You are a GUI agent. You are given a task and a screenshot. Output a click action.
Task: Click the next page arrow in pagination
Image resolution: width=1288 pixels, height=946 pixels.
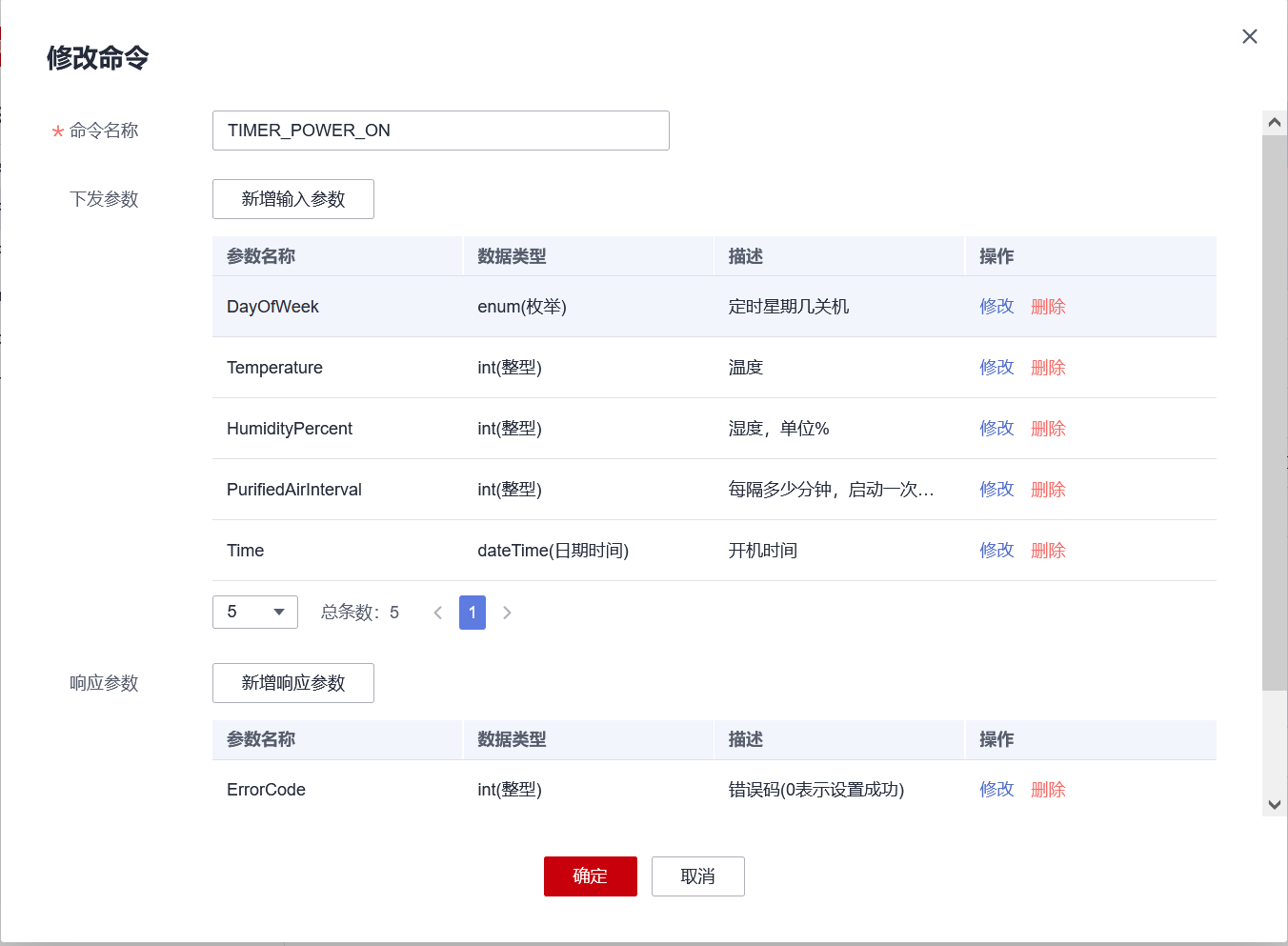507,613
